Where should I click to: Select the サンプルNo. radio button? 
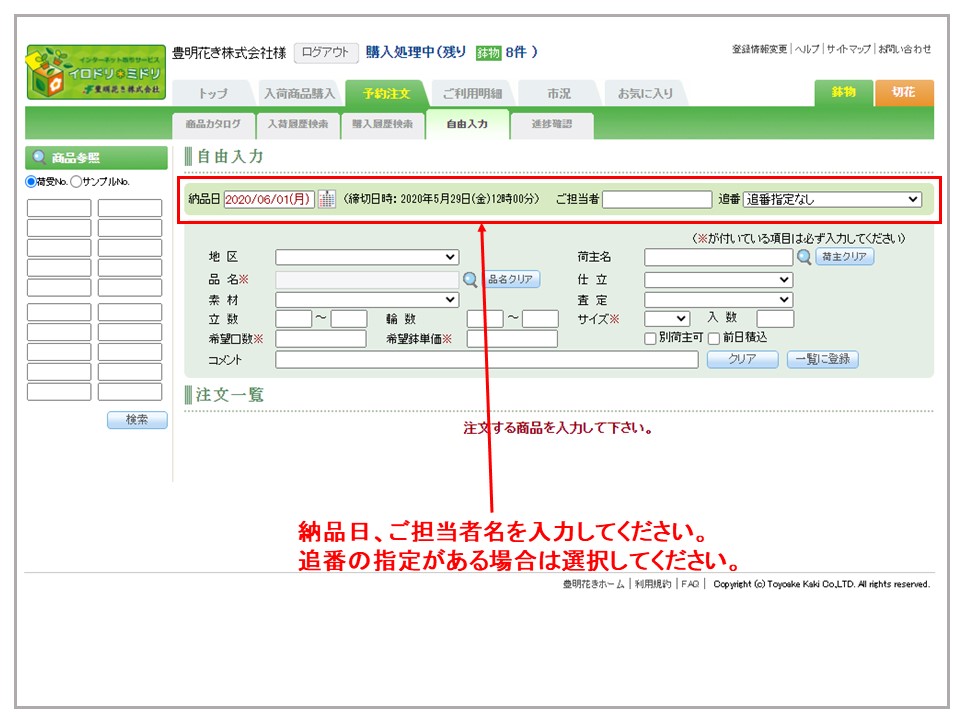[76, 182]
